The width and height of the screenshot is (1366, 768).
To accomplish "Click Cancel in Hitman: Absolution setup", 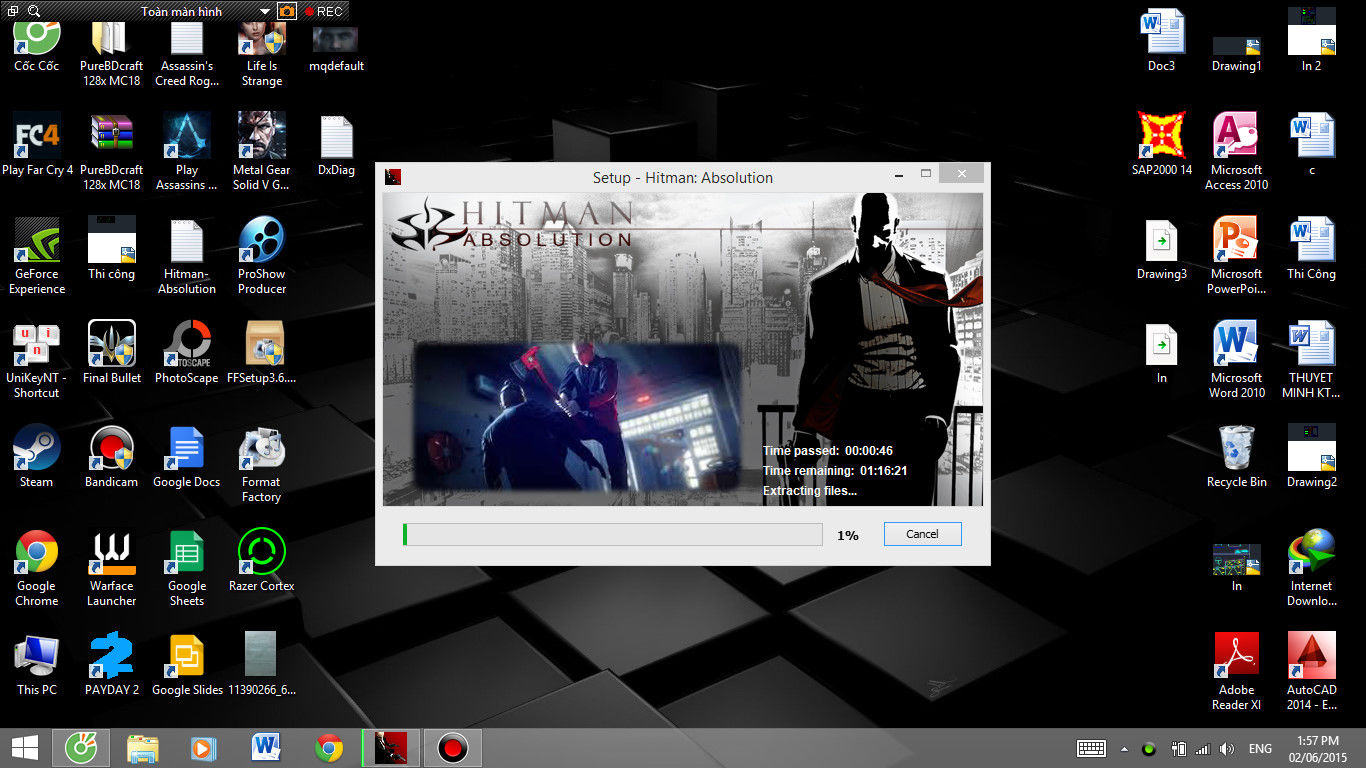I will (922, 534).
